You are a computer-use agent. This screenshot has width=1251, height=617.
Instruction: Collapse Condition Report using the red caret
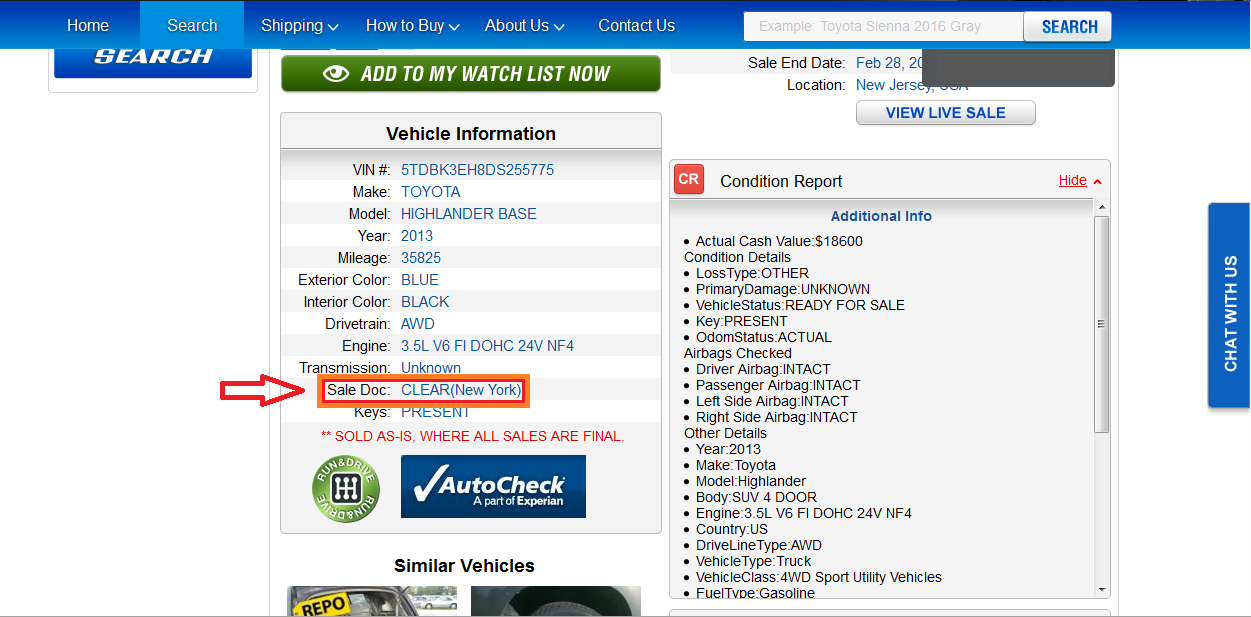(x=1097, y=181)
